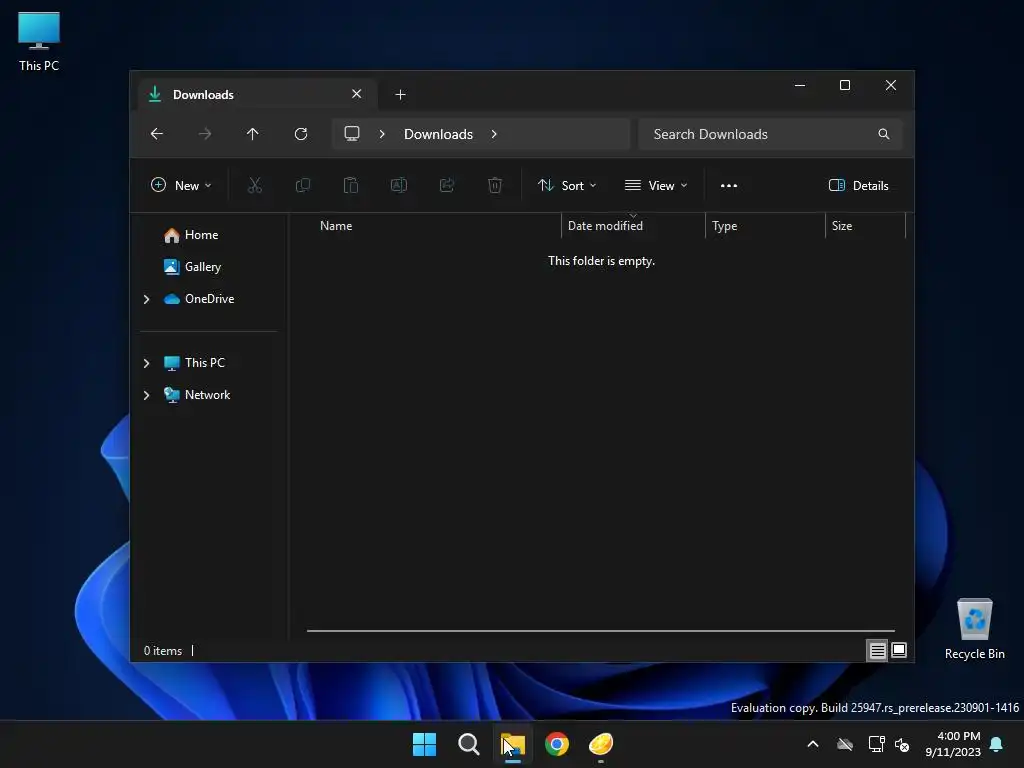The height and width of the screenshot is (768, 1024).
Task: Navigate up one folder level
Action: tap(253, 134)
